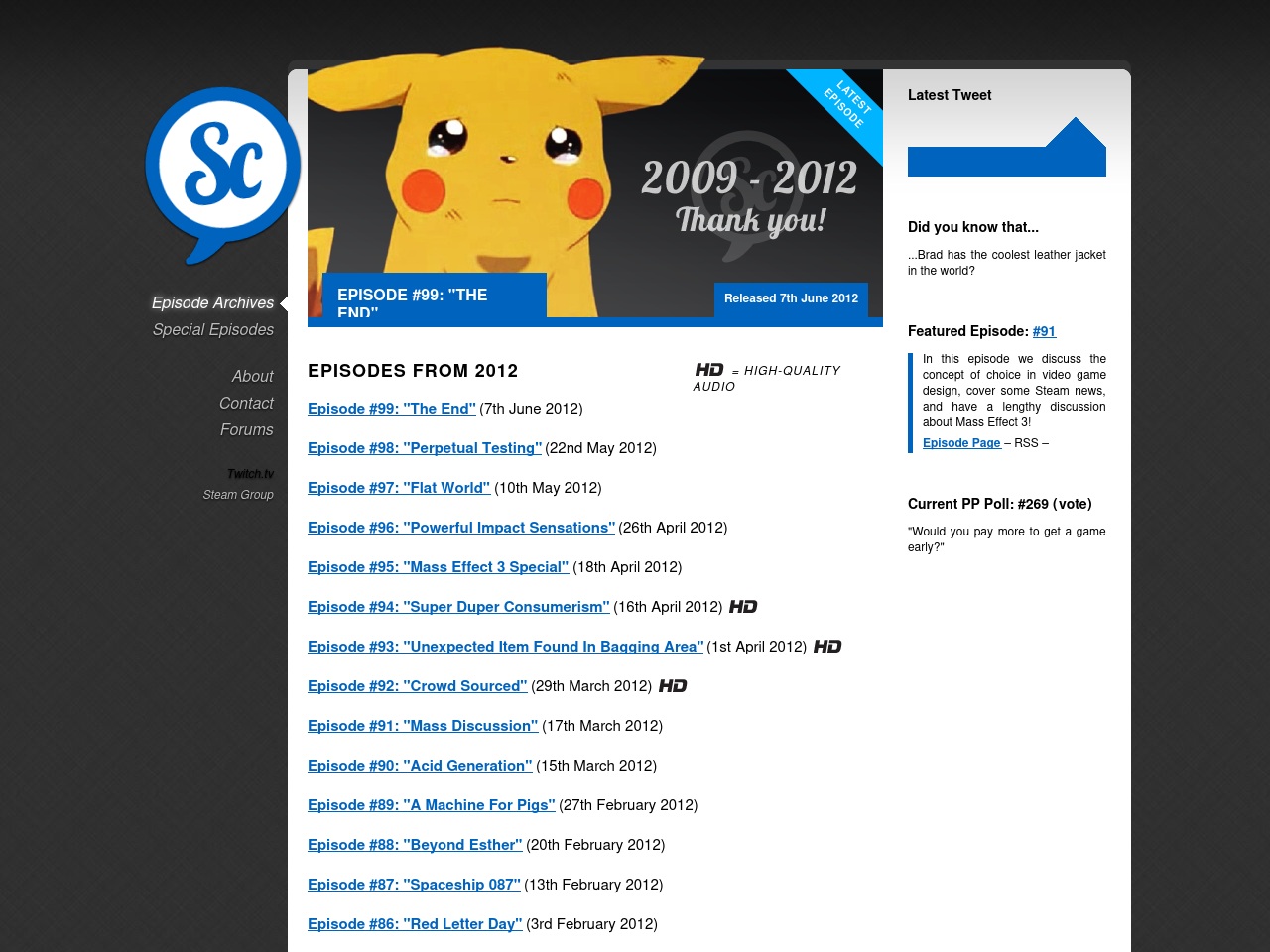The image size is (1270, 952).
Task: Click the Brad leather jacket trivia text
Action: click(1007, 263)
